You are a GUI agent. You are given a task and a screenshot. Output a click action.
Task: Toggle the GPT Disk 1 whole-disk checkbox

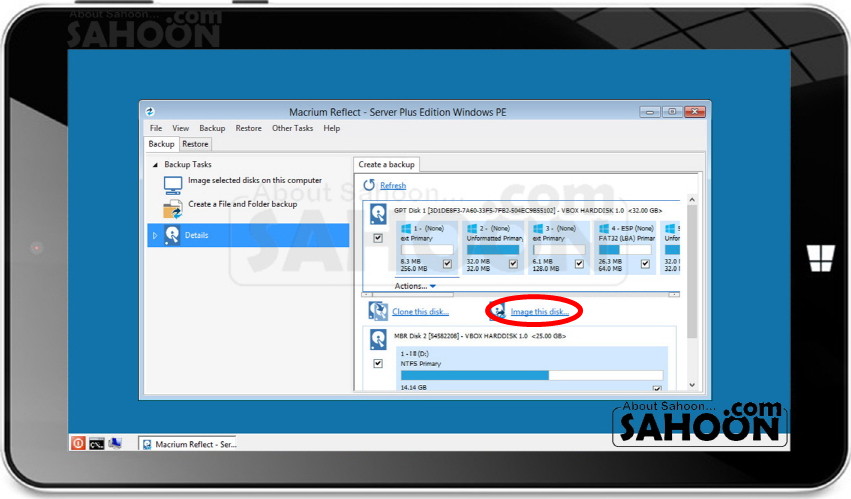point(378,238)
